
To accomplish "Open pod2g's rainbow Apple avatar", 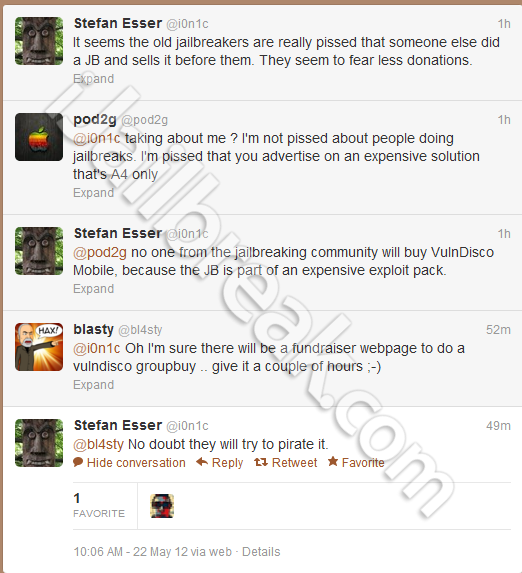I will point(39,137).
